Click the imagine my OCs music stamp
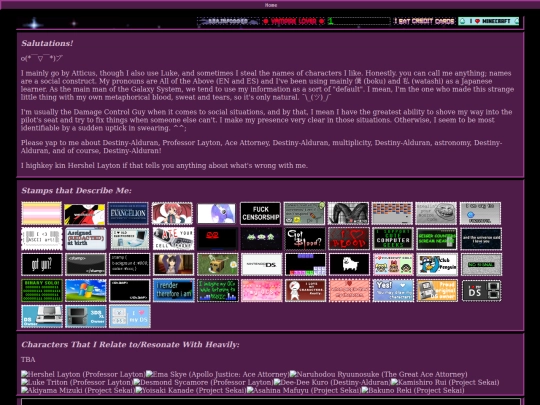Screen dimensions: 540x405 (x=218, y=291)
